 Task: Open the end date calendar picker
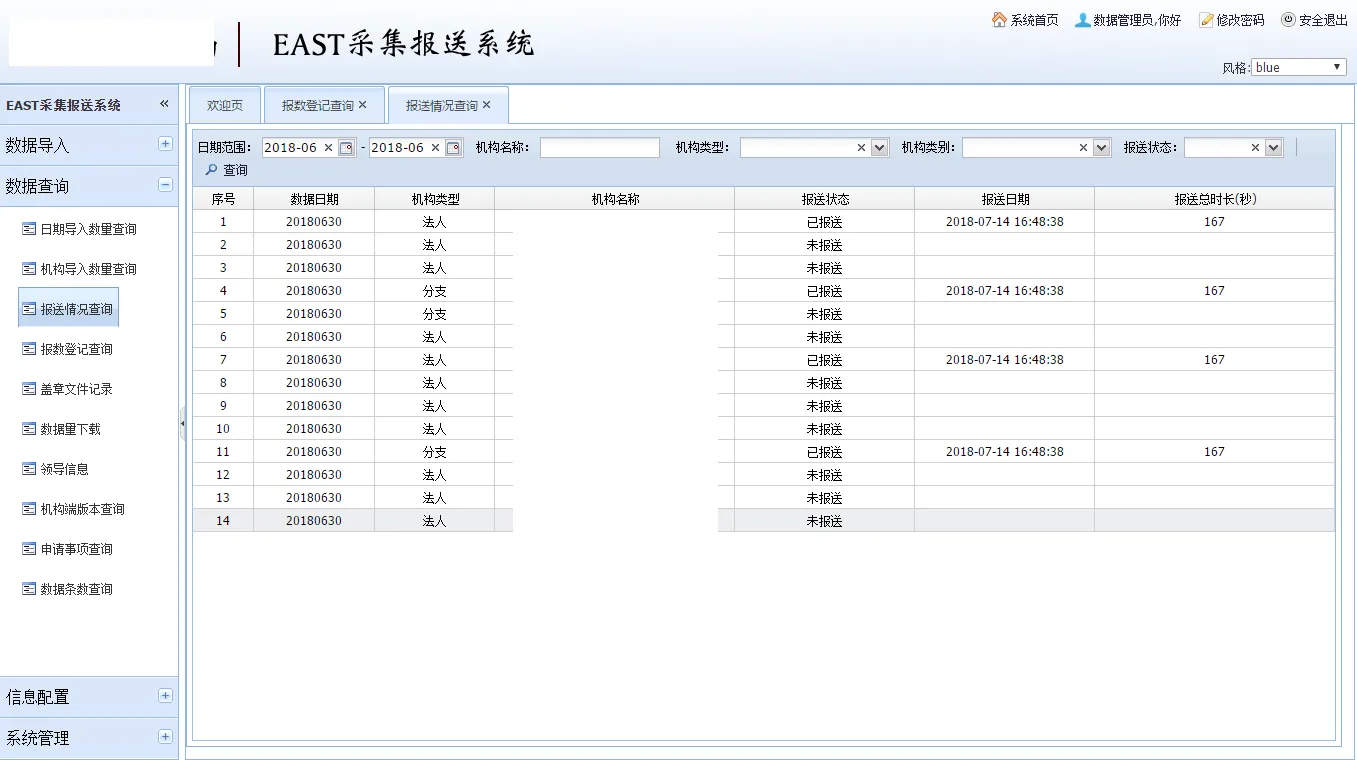click(x=453, y=148)
